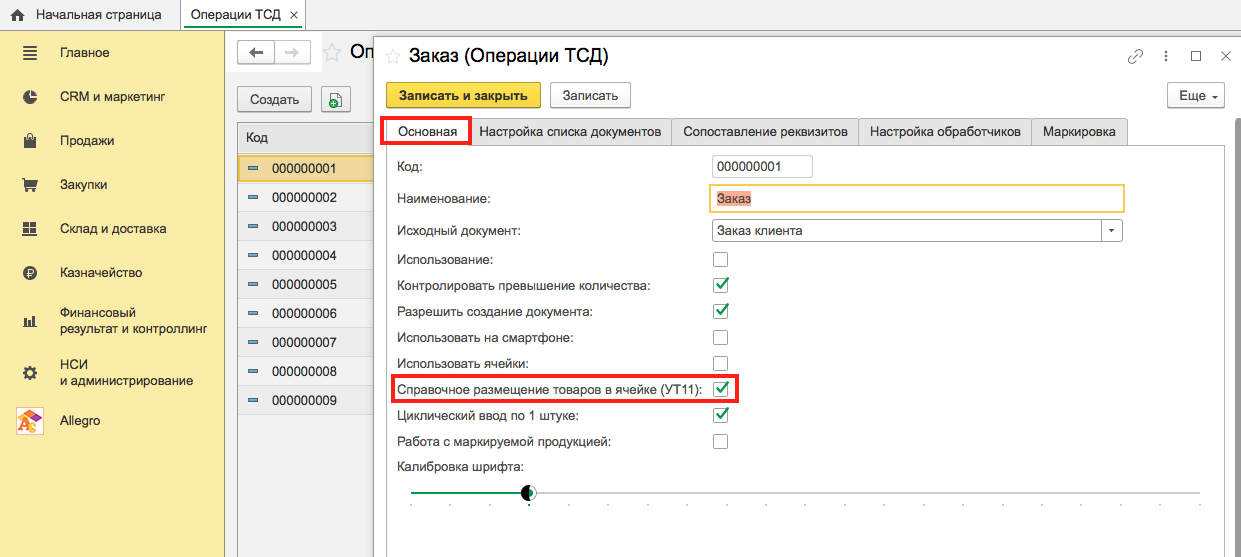Add Заказ form to favorites star
The width and height of the screenshot is (1241, 557).
(393, 56)
